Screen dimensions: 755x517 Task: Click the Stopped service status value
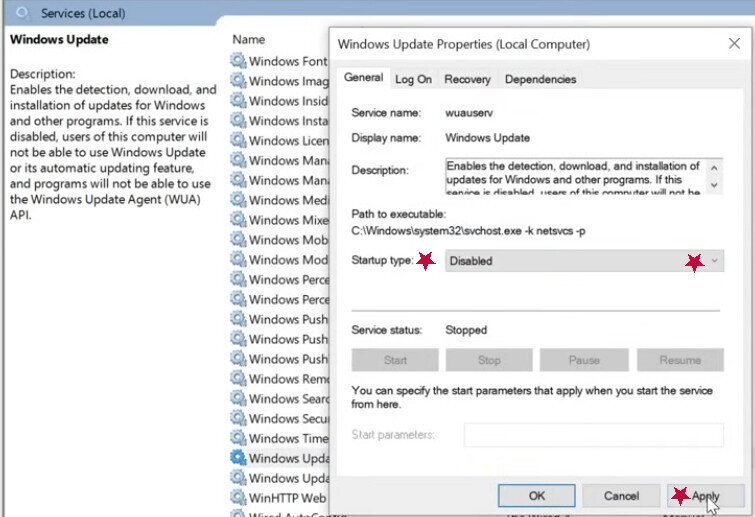click(466, 330)
